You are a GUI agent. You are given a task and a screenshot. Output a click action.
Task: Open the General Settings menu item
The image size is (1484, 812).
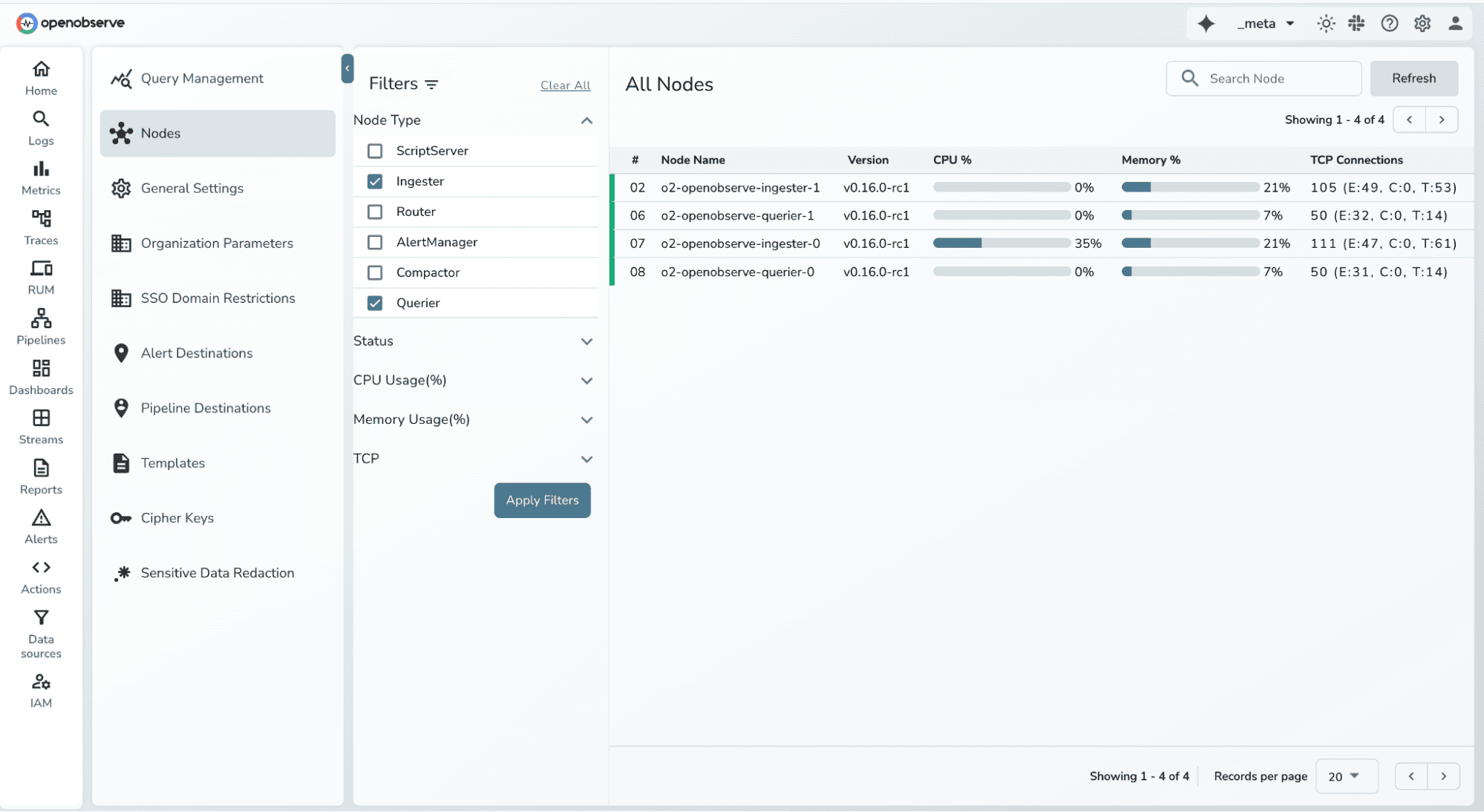tap(192, 188)
